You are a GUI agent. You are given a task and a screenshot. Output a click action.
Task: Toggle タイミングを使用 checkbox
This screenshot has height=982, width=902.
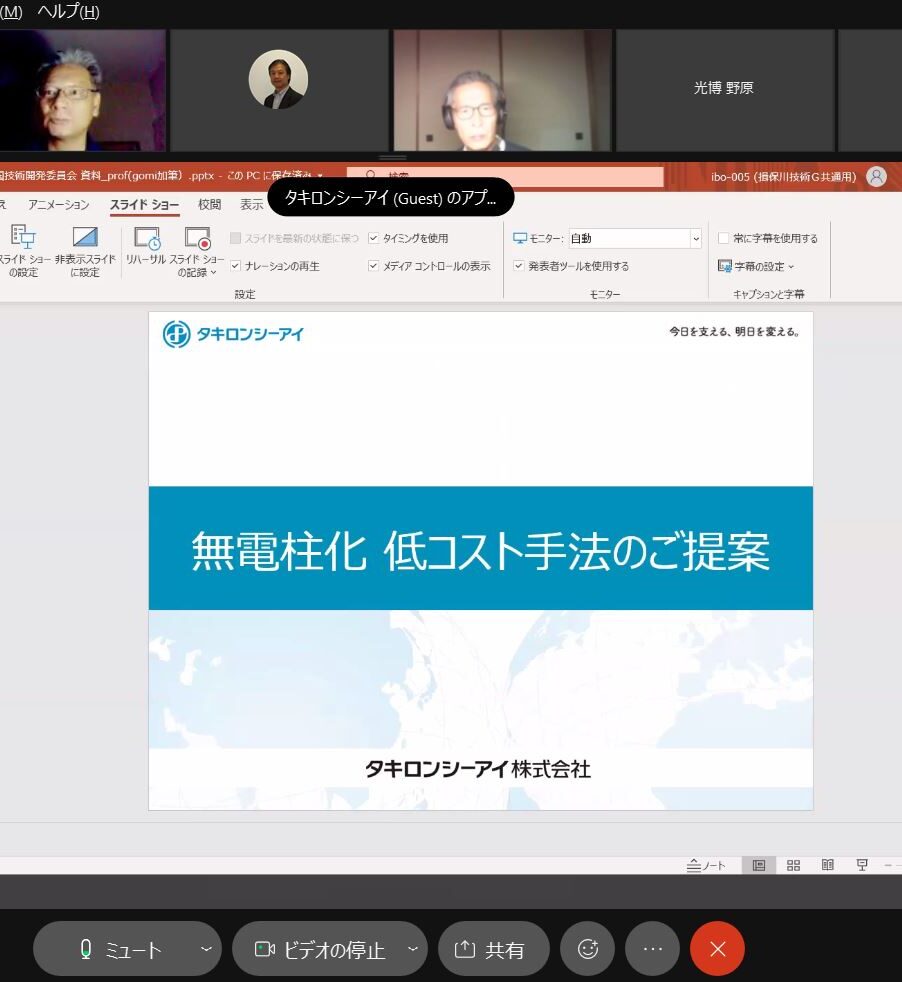(373, 238)
